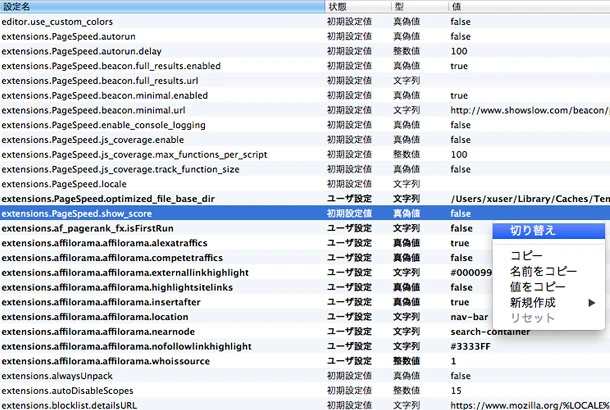Select extensions.PageSpeed.autorun row
This screenshot has width=610, height=410.
(305, 37)
